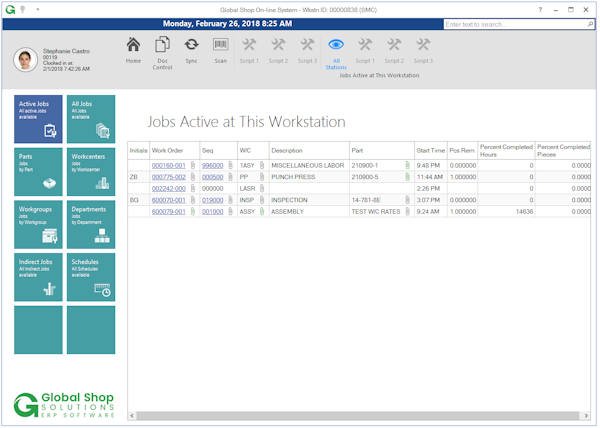
Task: Click horizontal scrollbar right arrow
Action: pyautogui.click(x=586, y=415)
